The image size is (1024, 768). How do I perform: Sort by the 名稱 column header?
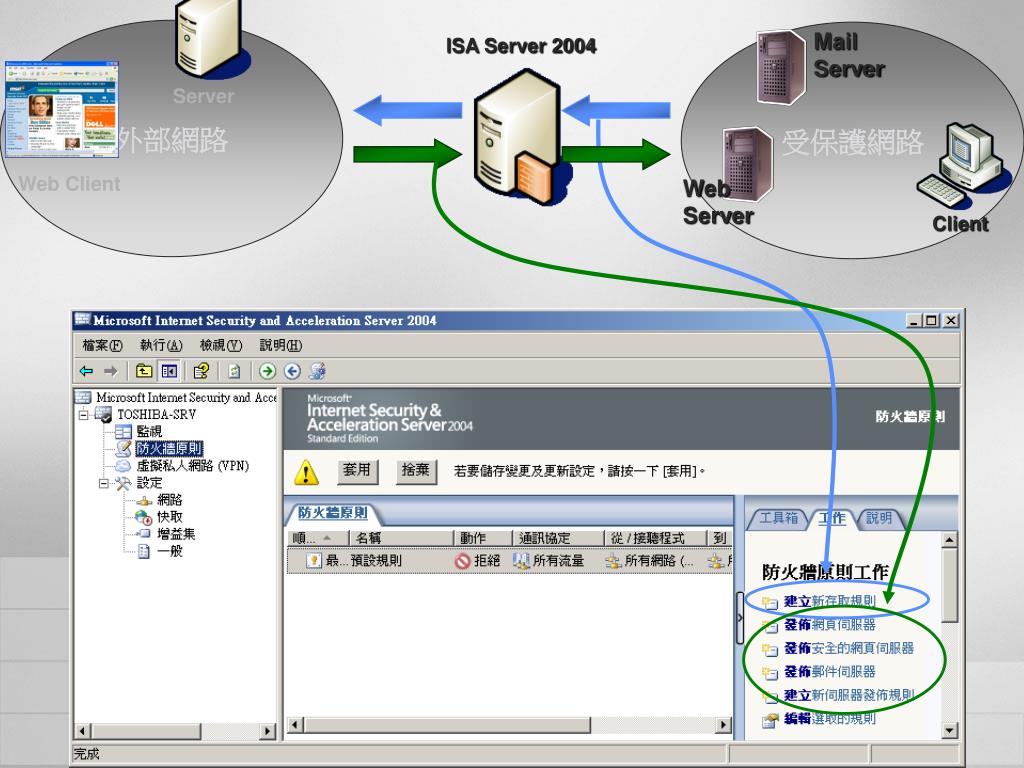click(x=401, y=538)
